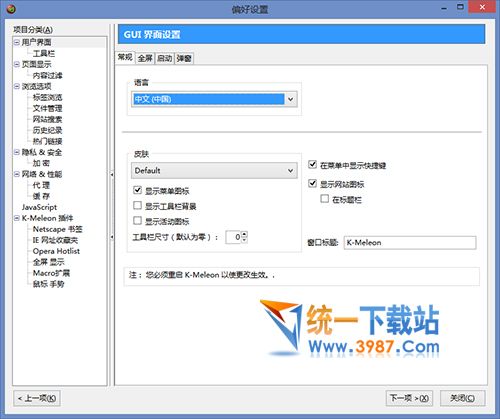Viewport: 500px width, 419px height.
Task: Select JavaScript in category tree
Action: pos(39,207)
